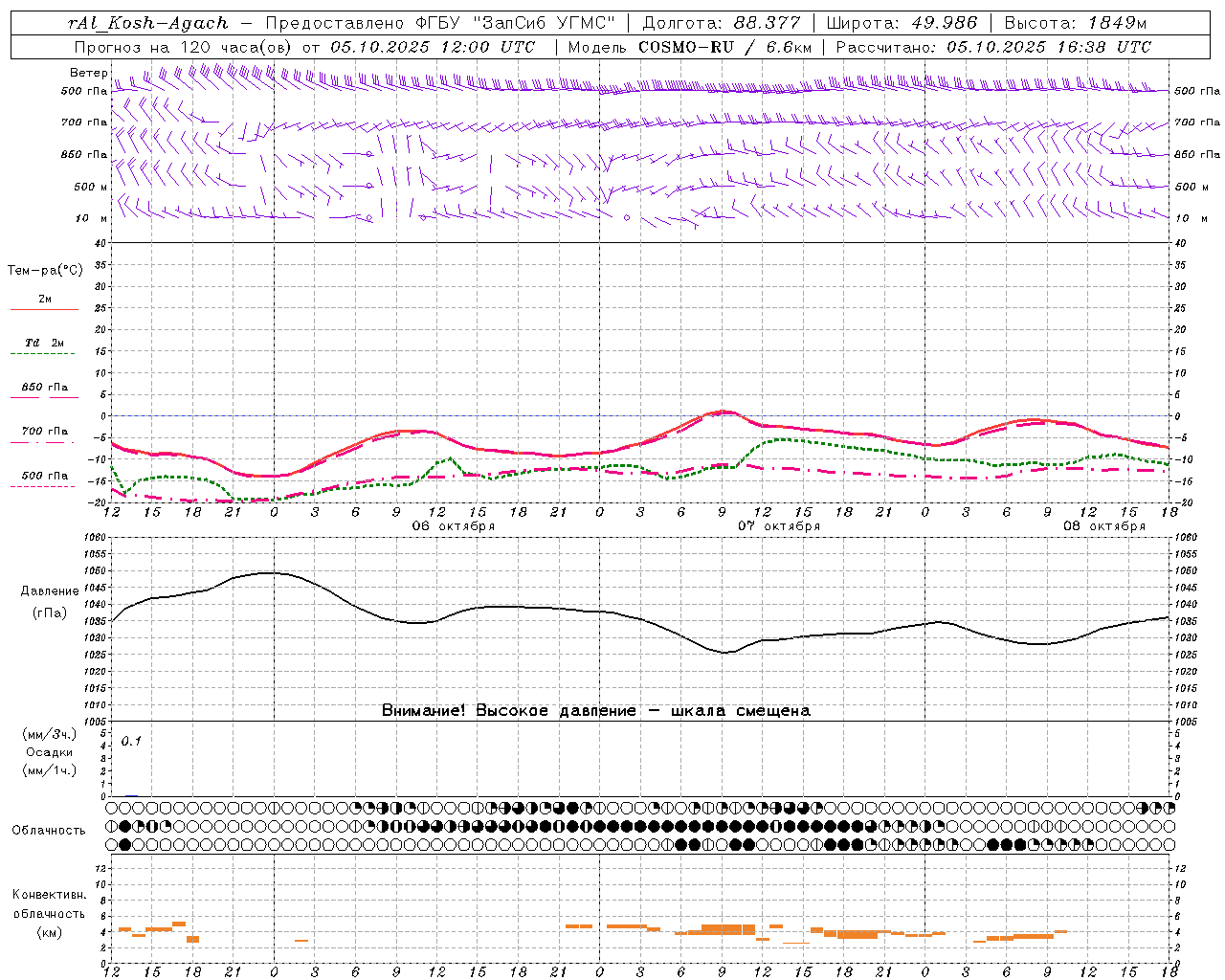
Task: Click the warning Внимание! Высокое давление — шкала смещена
Action: 595,711
